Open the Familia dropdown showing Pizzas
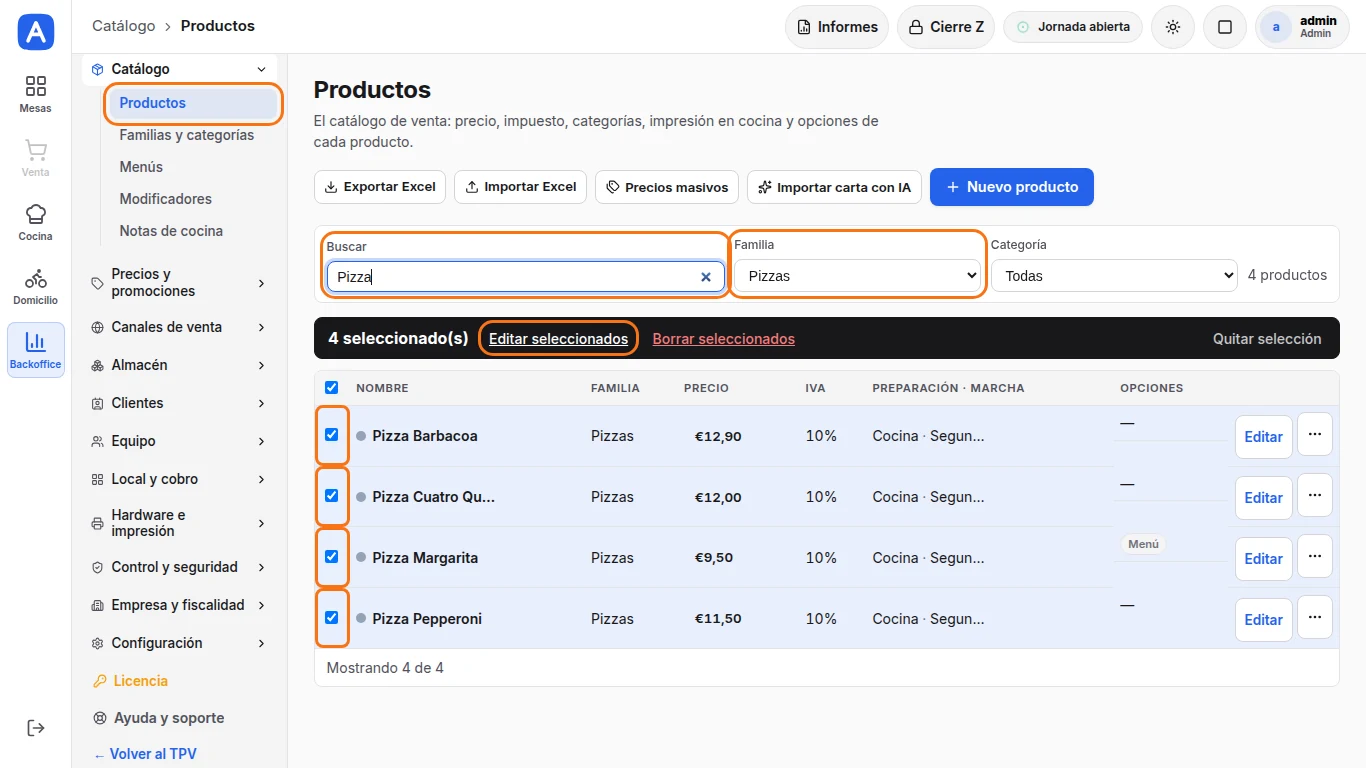The height and width of the screenshot is (768, 1366). (x=858, y=276)
